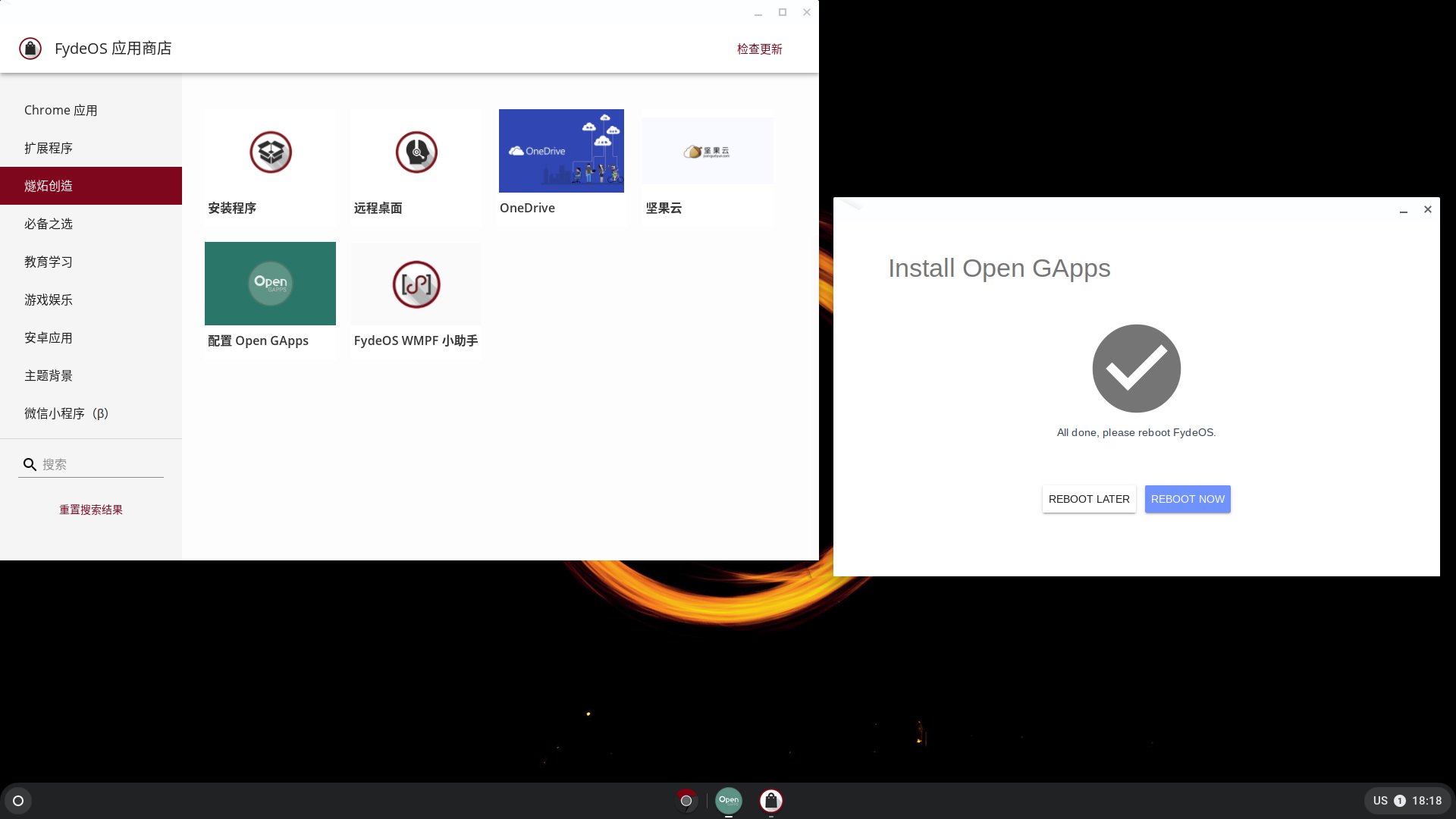Screen dimensions: 1456x819
Task: Open the launcher circle on shelf
Action: tap(18, 801)
